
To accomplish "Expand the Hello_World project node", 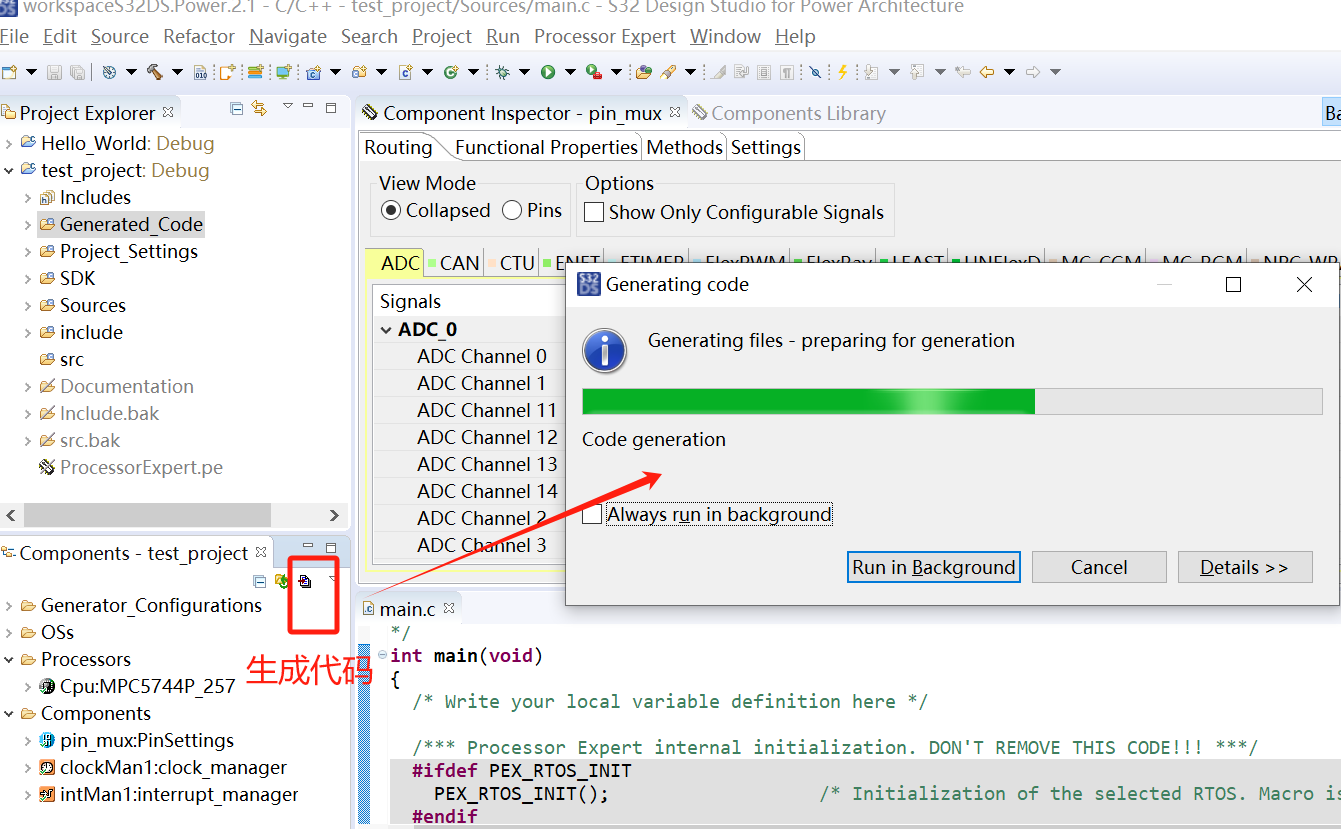I will pyautogui.click(x=9, y=143).
